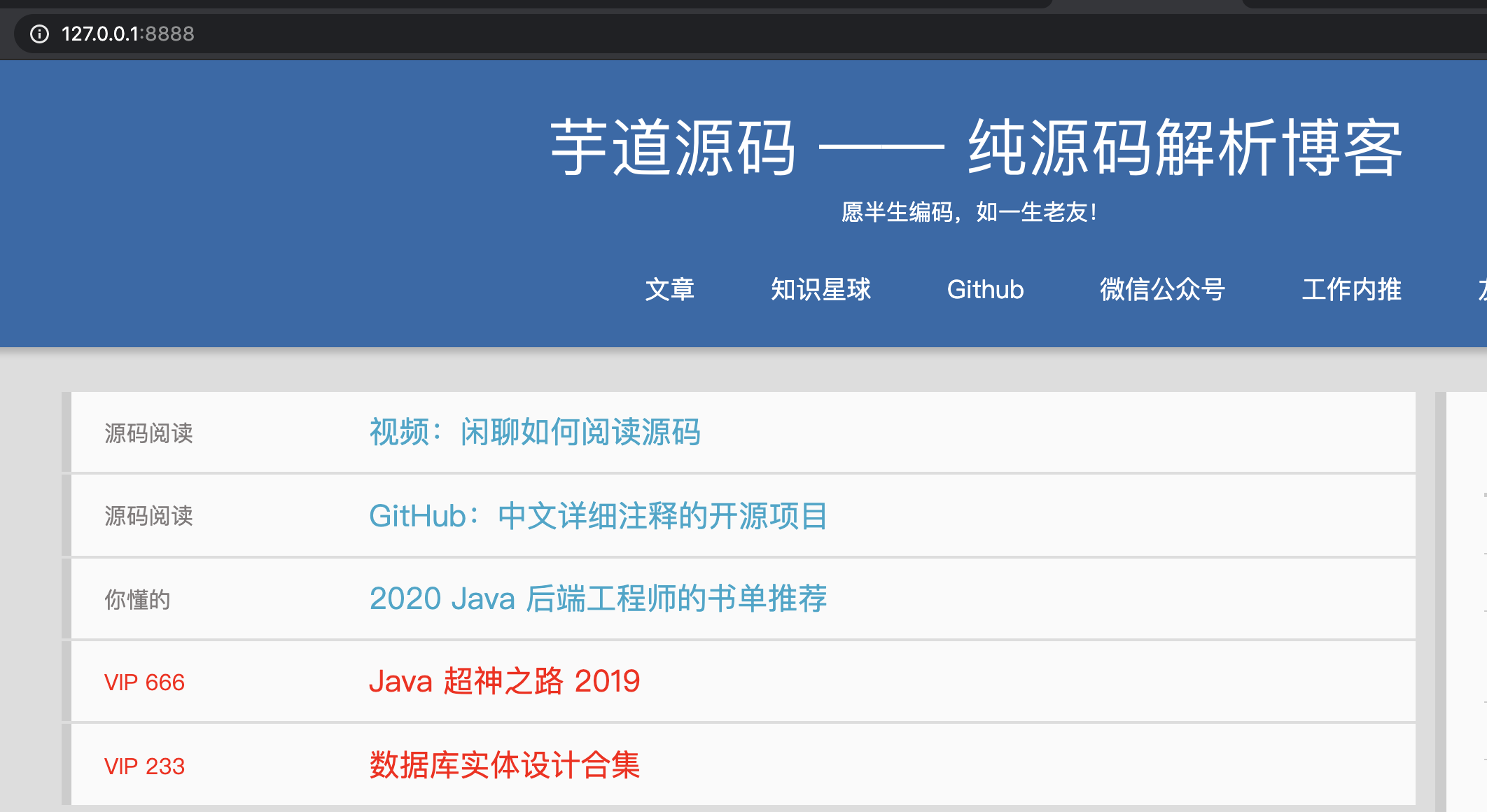Click the site information icon in address bar
Image resolution: width=1487 pixels, height=812 pixels.
pyautogui.click(x=40, y=34)
